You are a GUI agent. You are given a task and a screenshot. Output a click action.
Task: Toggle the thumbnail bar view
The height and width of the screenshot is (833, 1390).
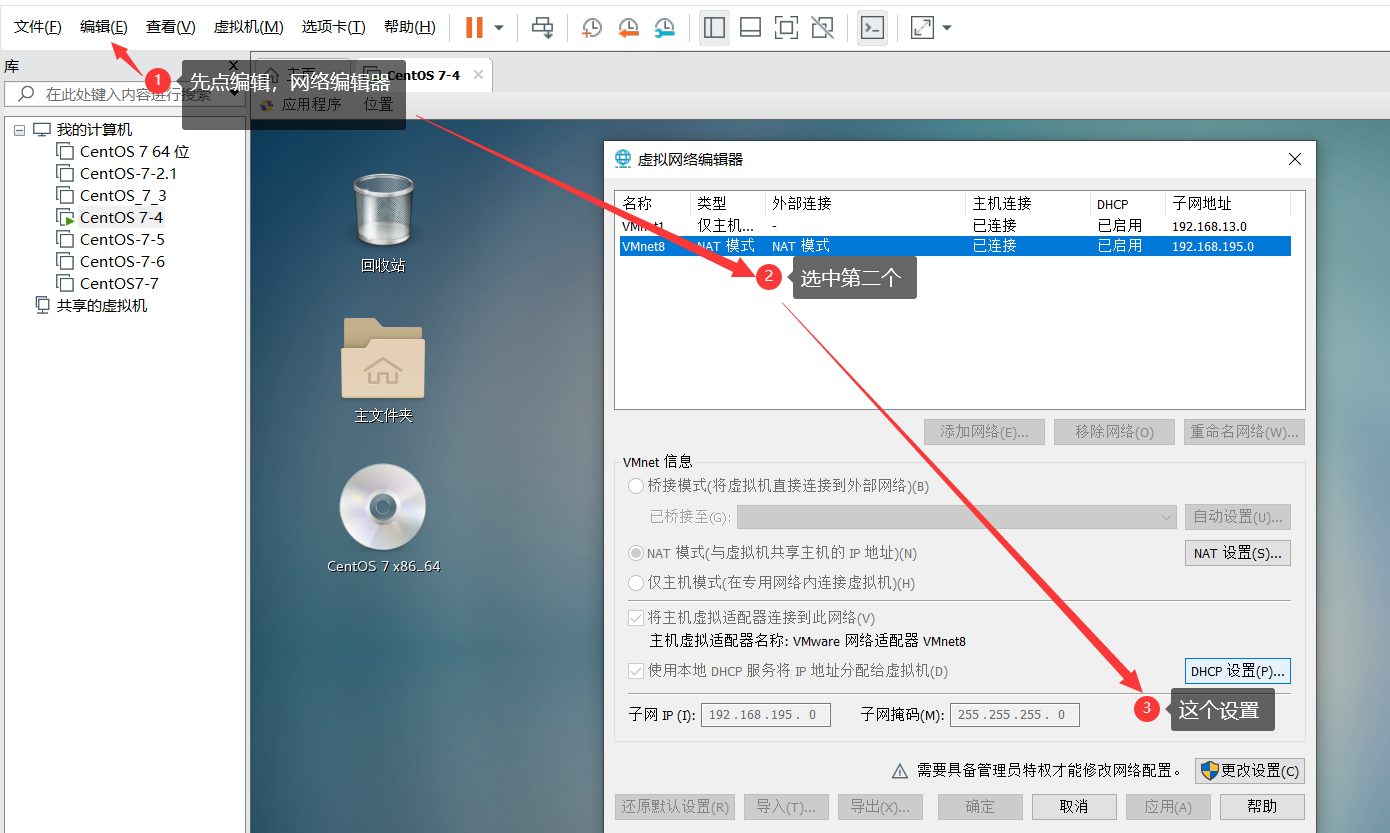pos(750,28)
